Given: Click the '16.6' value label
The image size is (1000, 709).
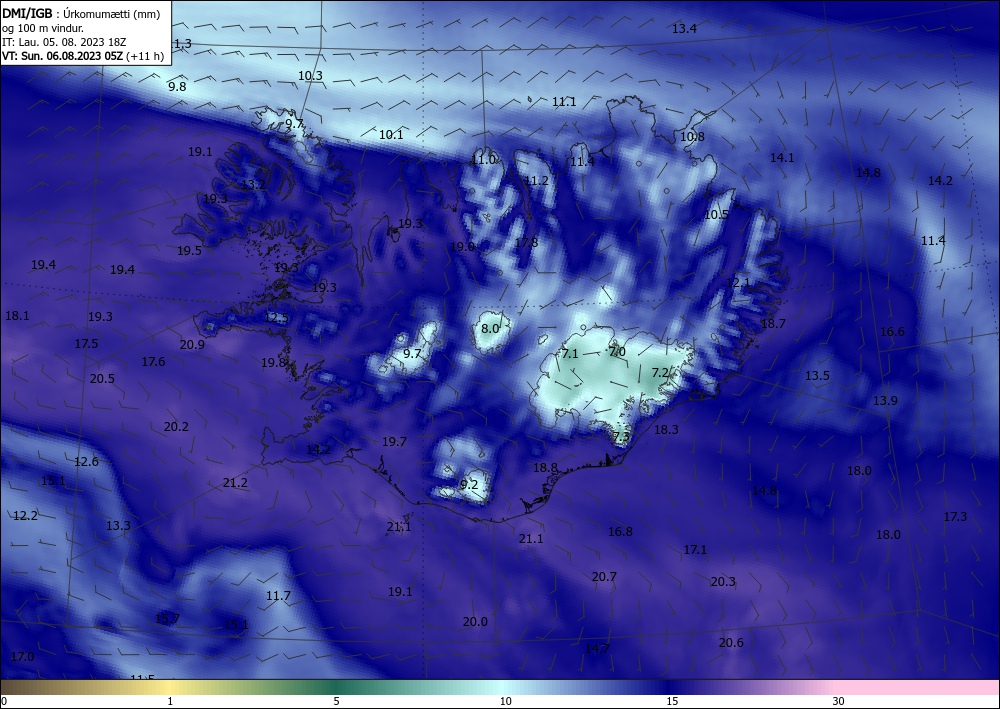Looking at the screenshot, I should (x=892, y=332).
